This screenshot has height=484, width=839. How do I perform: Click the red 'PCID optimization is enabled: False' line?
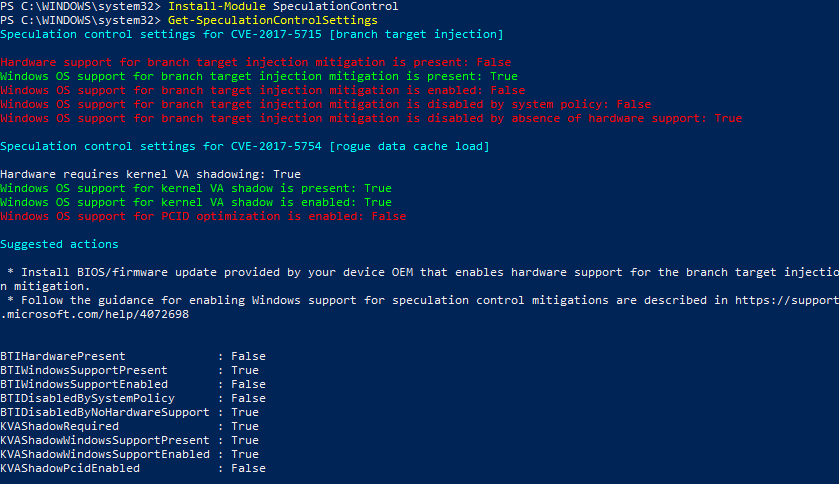coord(203,216)
